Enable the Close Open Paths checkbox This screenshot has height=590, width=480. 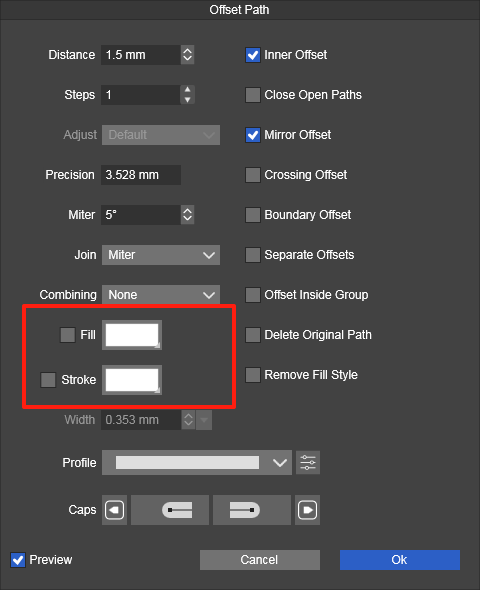click(253, 95)
